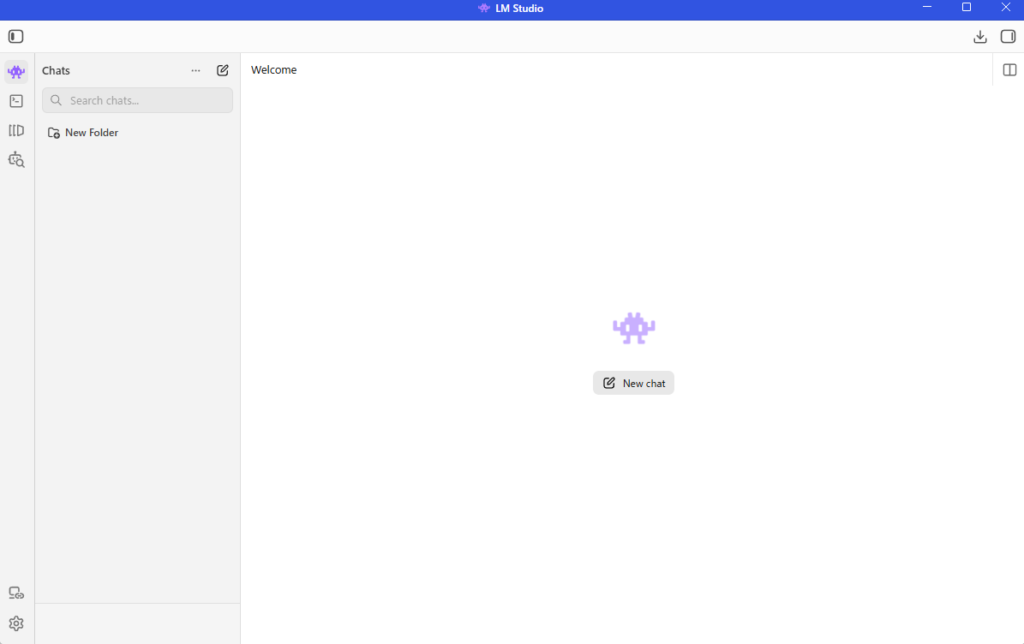This screenshot has width=1024, height=644.
Task: Open the Downloads icon in top bar
Action: point(980,37)
